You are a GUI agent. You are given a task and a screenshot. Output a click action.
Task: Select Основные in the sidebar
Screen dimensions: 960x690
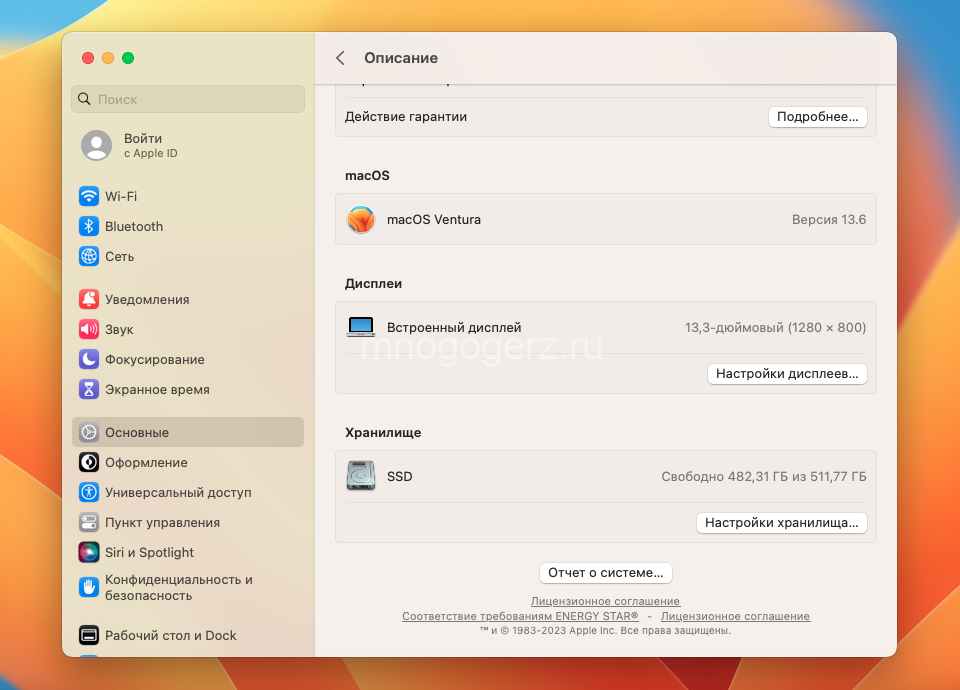tap(188, 432)
